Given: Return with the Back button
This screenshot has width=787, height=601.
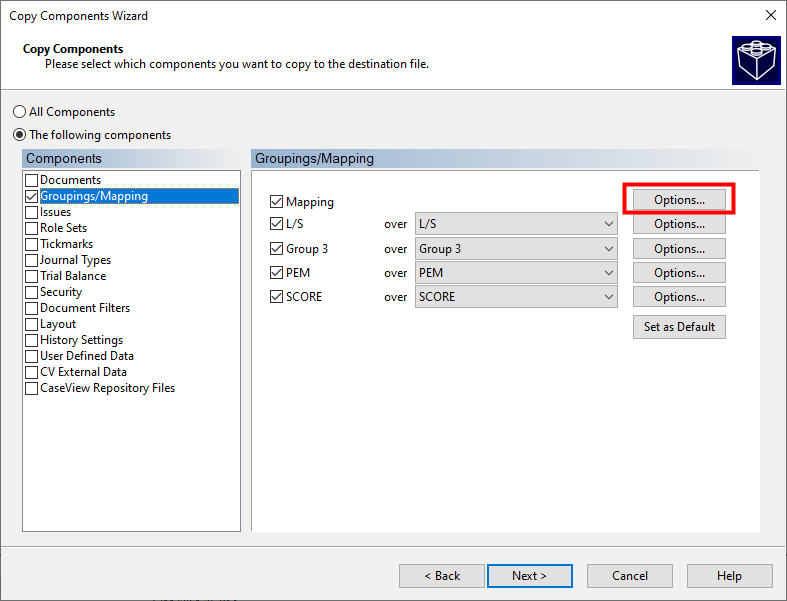Looking at the screenshot, I should 441,576.
